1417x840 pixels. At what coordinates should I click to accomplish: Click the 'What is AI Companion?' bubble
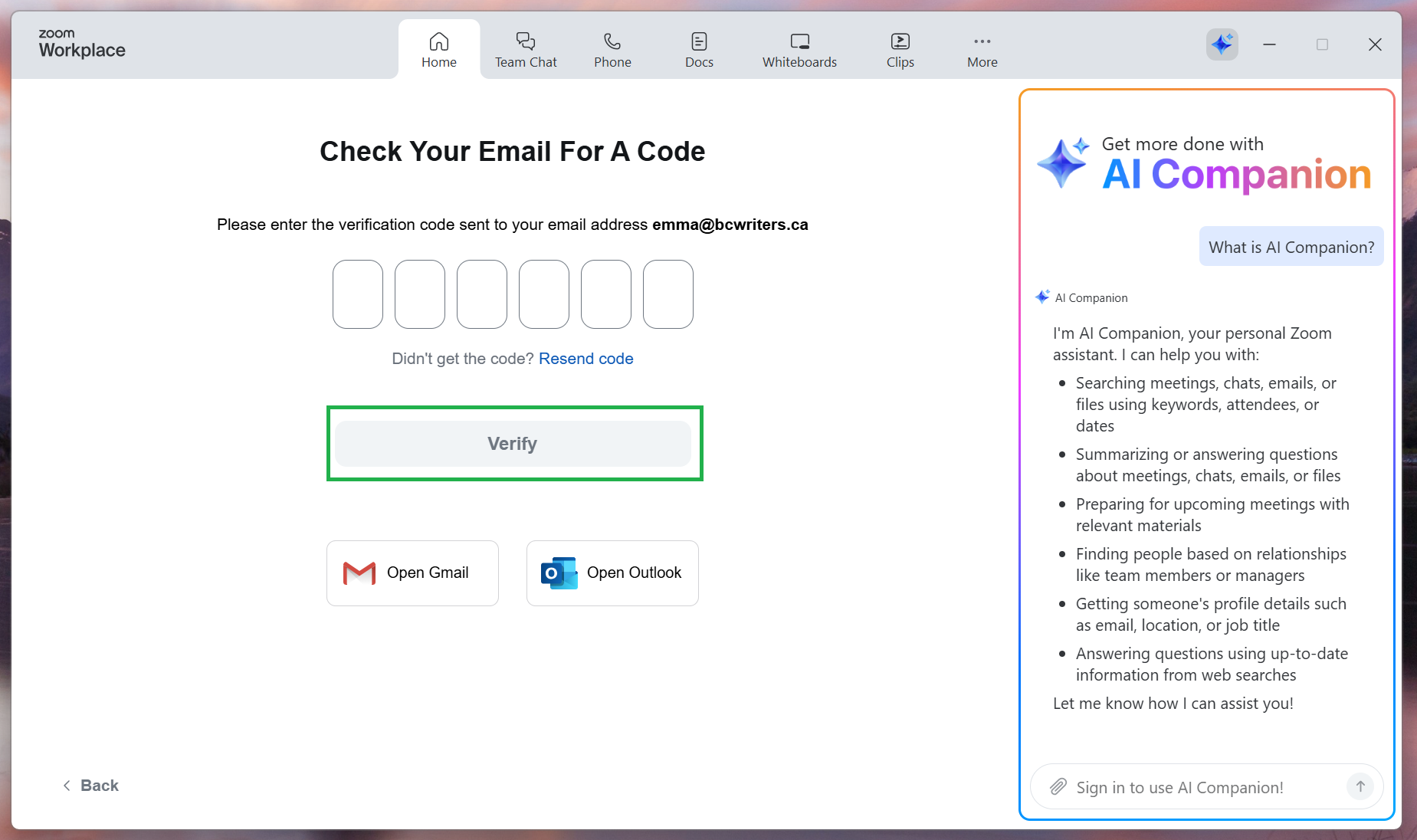pos(1291,247)
